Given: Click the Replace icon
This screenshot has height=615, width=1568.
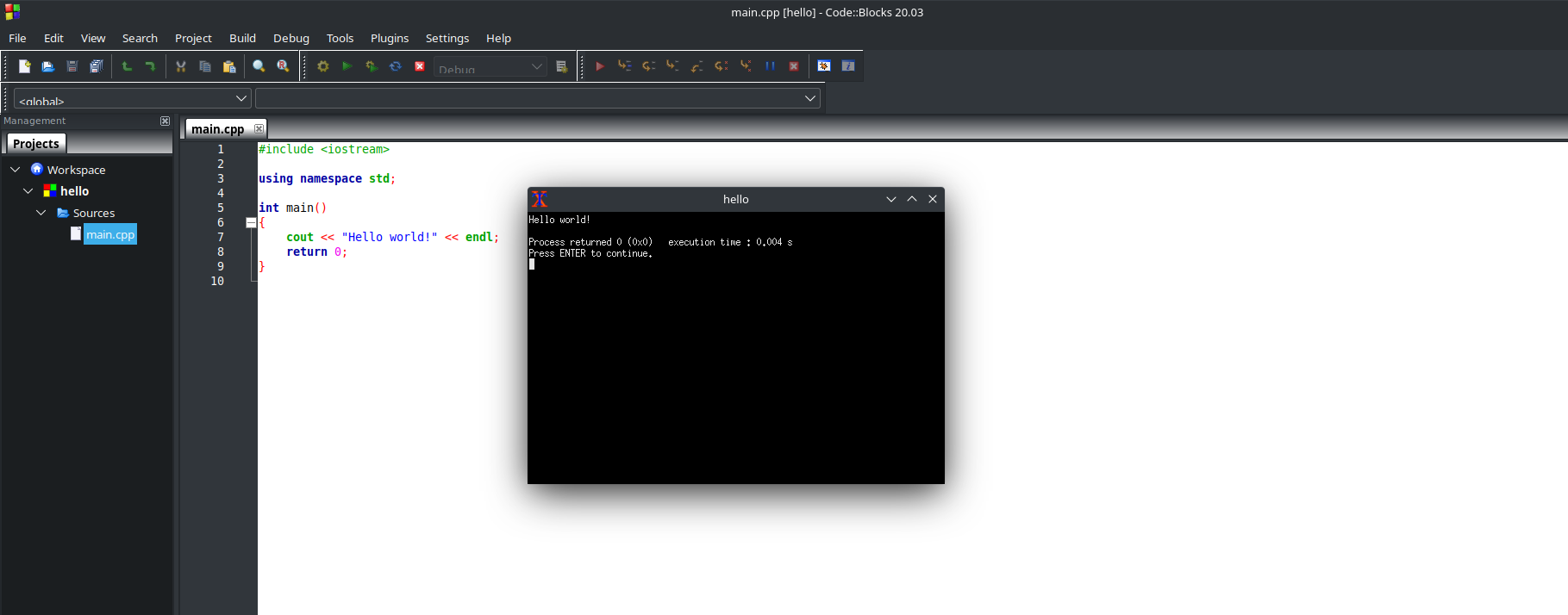Looking at the screenshot, I should (283, 66).
